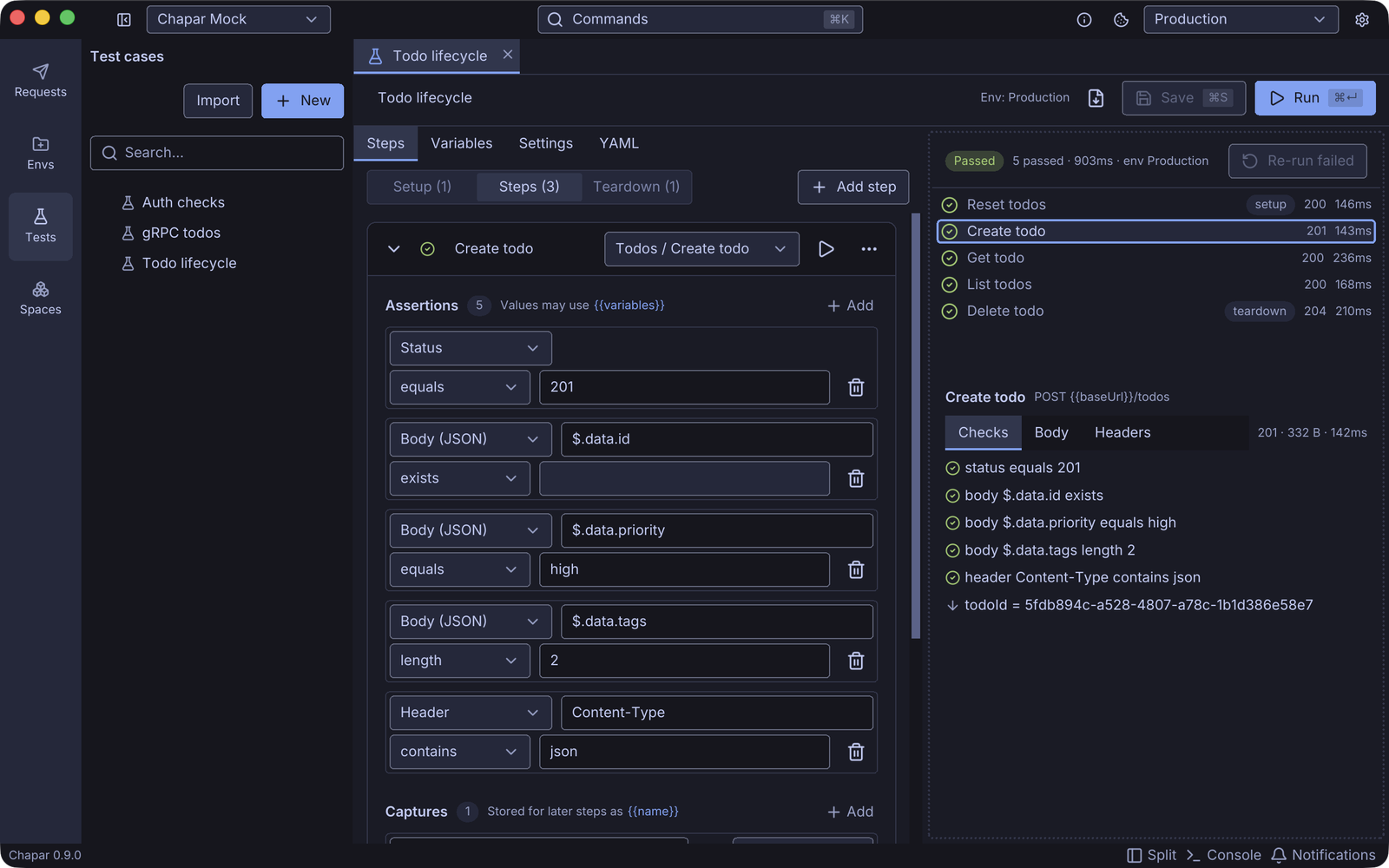
Task: Click the $.data.priority path field
Action: tap(717, 530)
